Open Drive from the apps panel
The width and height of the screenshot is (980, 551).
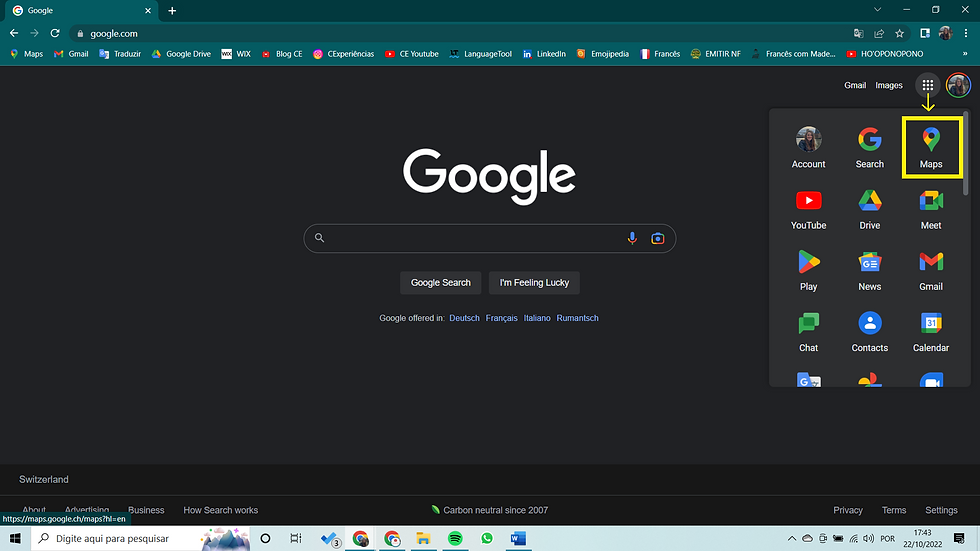[x=869, y=209]
